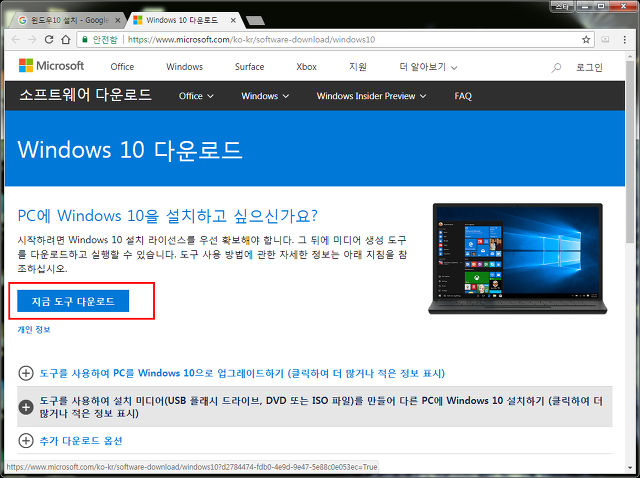Expand the Windows dropdown in the dark bar
Image resolution: width=640 pixels, height=478 pixels.
265,96
